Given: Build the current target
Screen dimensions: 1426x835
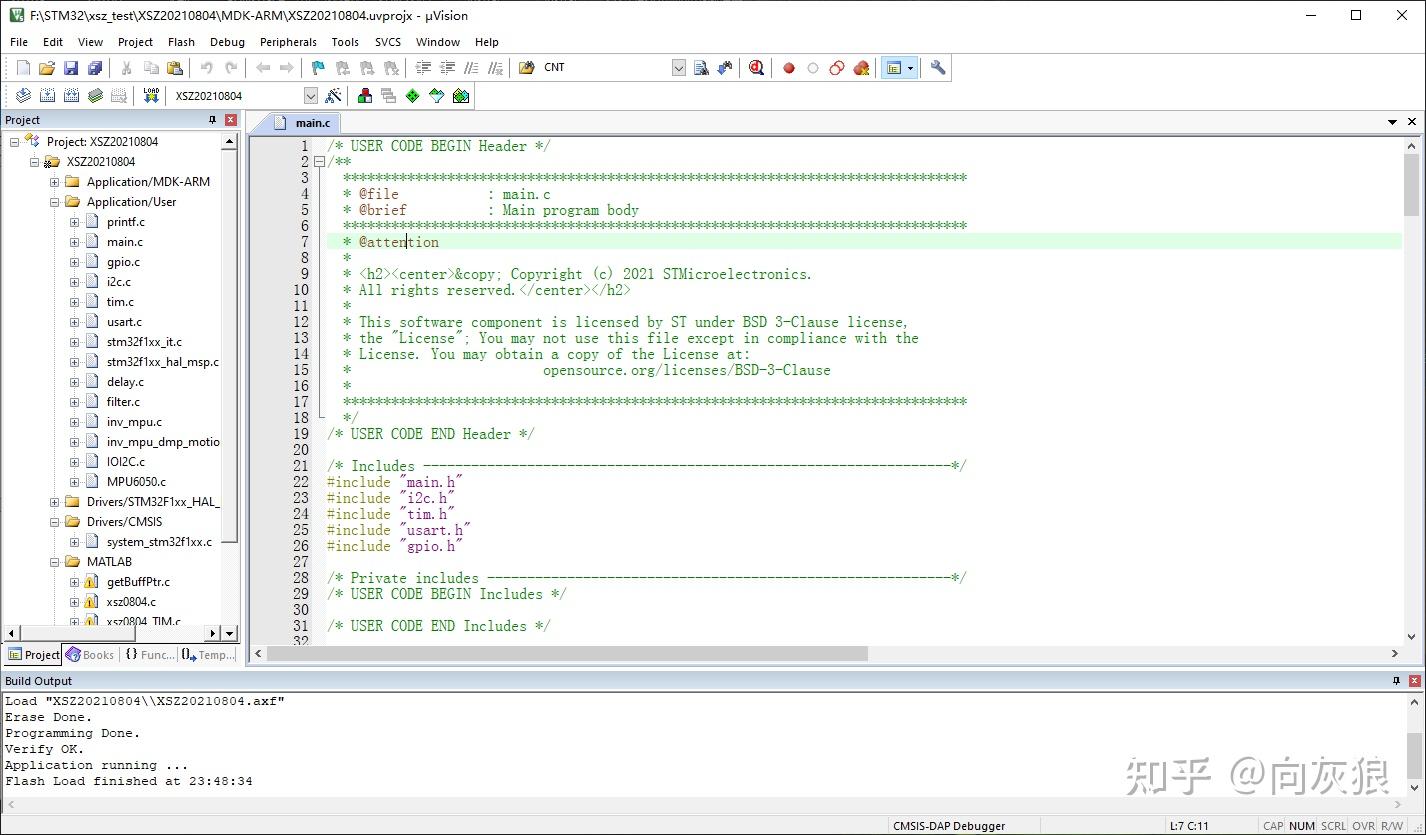Looking at the screenshot, I should point(47,95).
